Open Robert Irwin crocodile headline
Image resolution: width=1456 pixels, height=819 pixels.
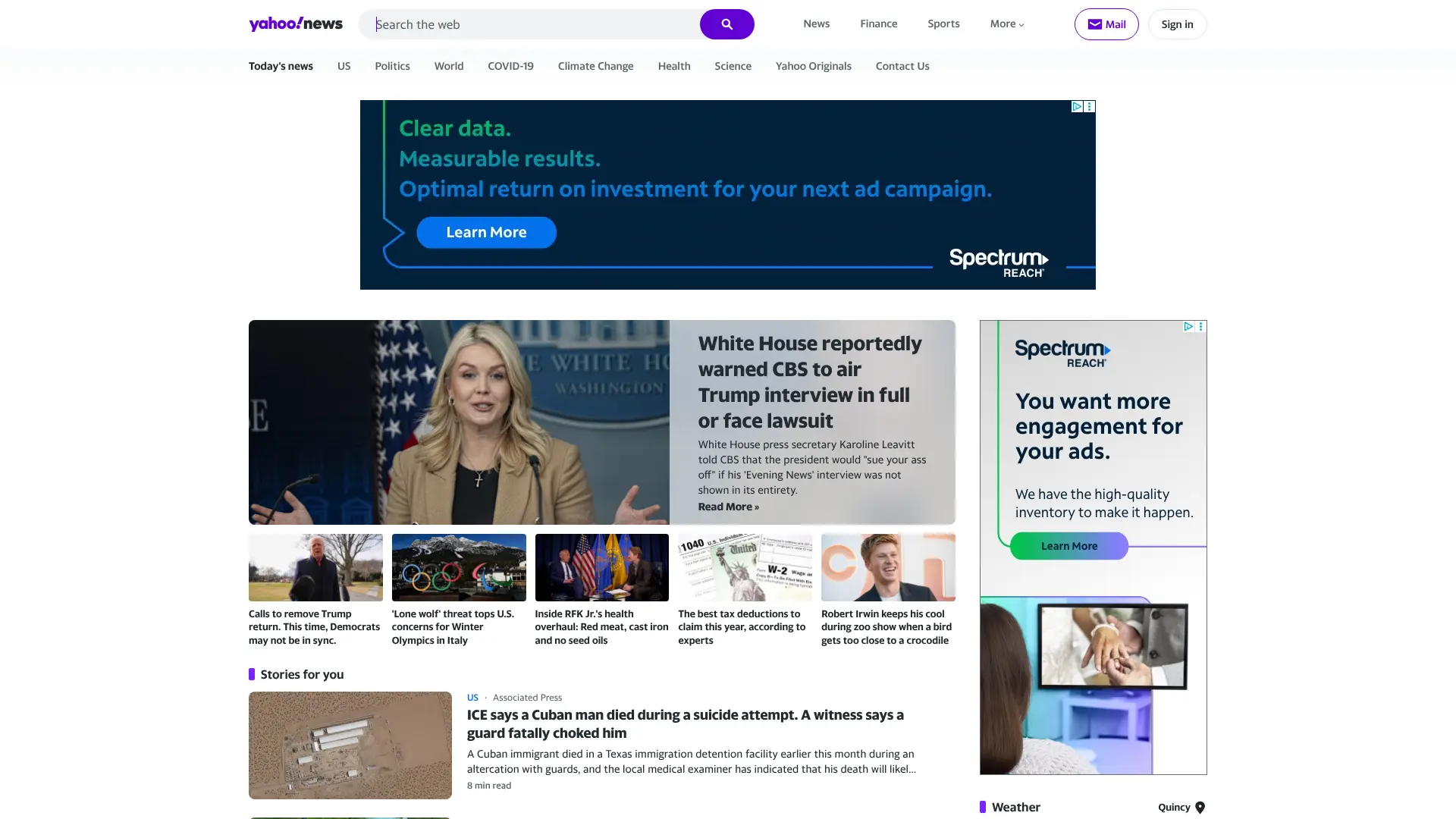pyautogui.click(x=886, y=627)
